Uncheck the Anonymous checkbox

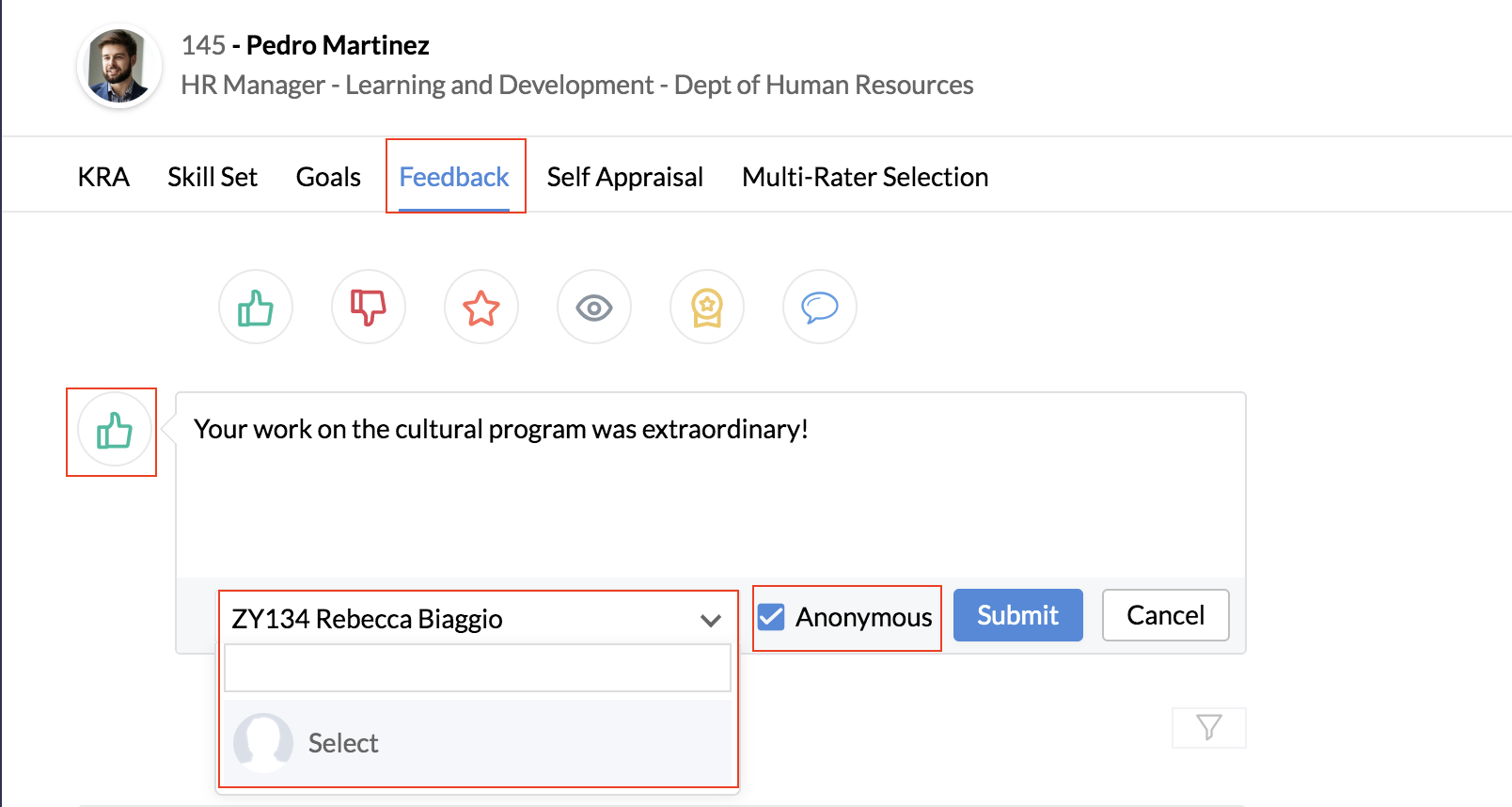(772, 617)
